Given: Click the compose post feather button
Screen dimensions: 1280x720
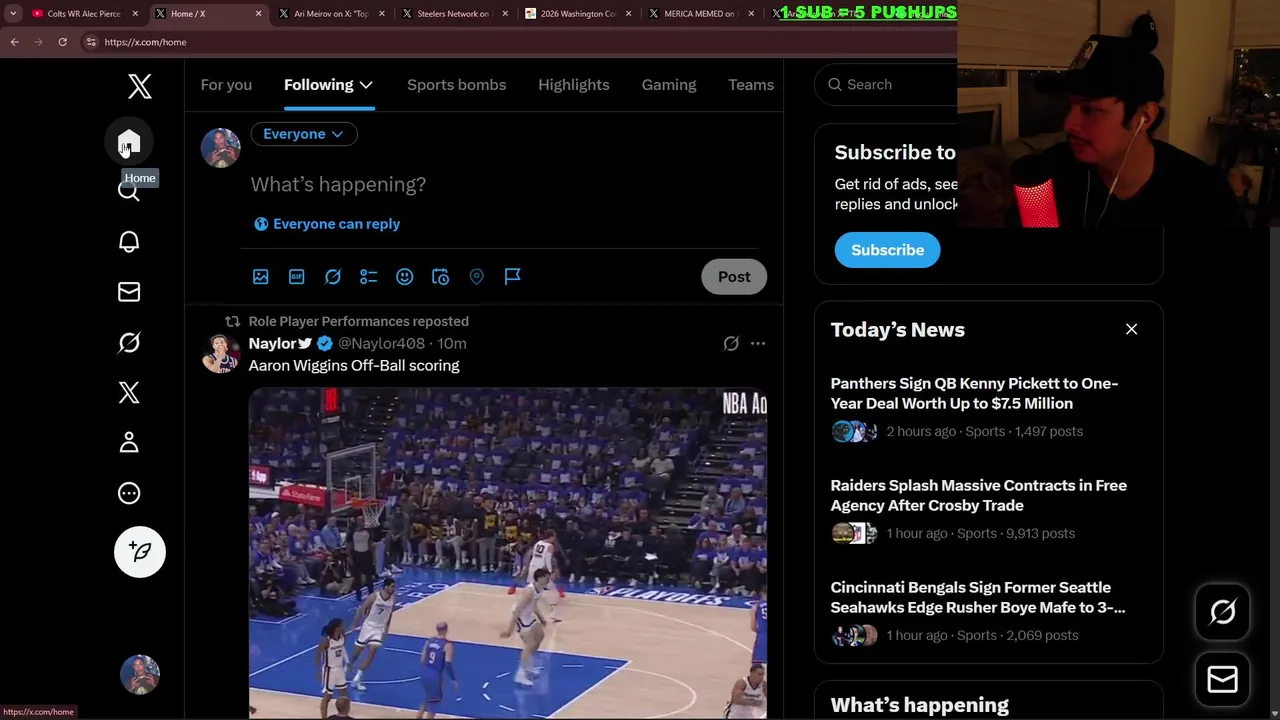Looking at the screenshot, I should [140, 552].
